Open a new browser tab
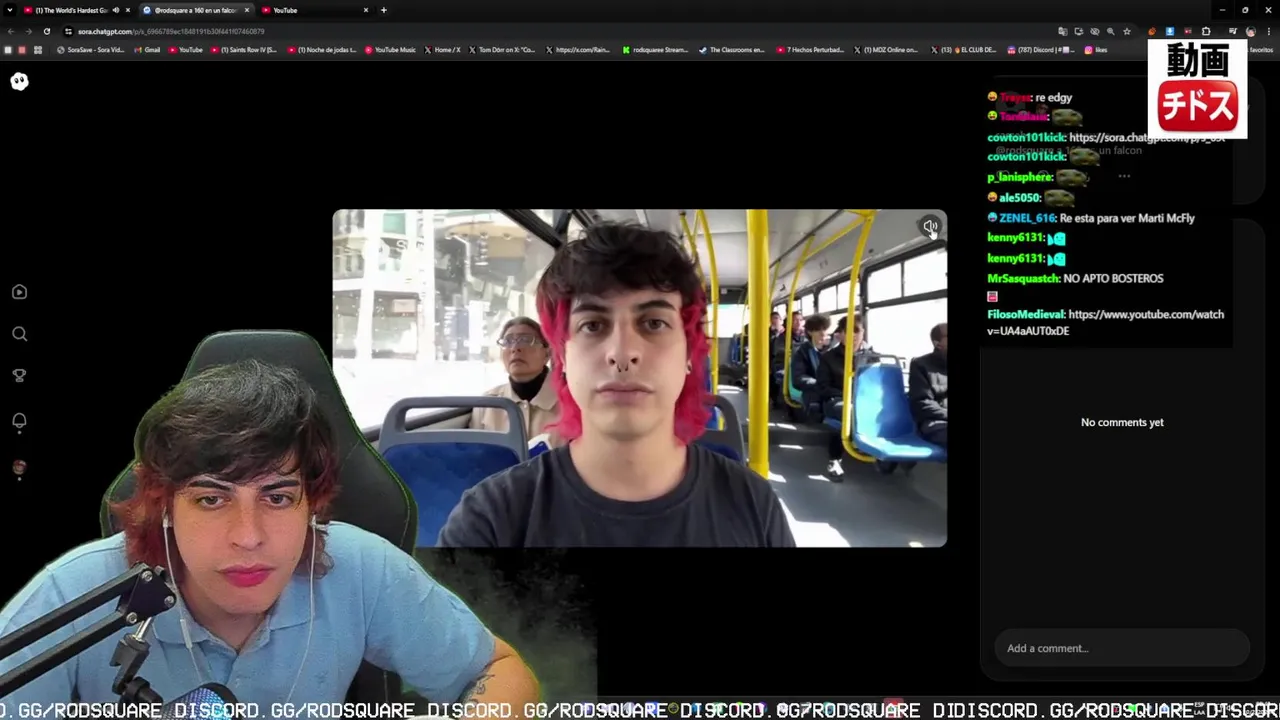 coord(384,10)
